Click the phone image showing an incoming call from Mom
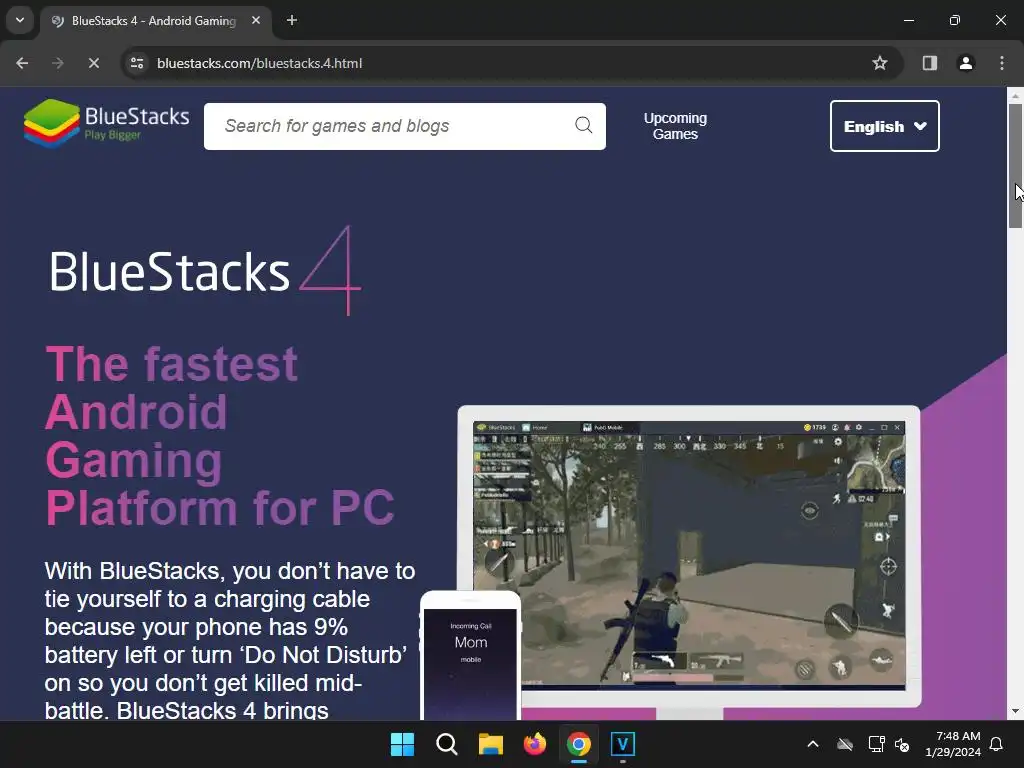Screen dimensions: 1024x768 (x=470, y=656)
